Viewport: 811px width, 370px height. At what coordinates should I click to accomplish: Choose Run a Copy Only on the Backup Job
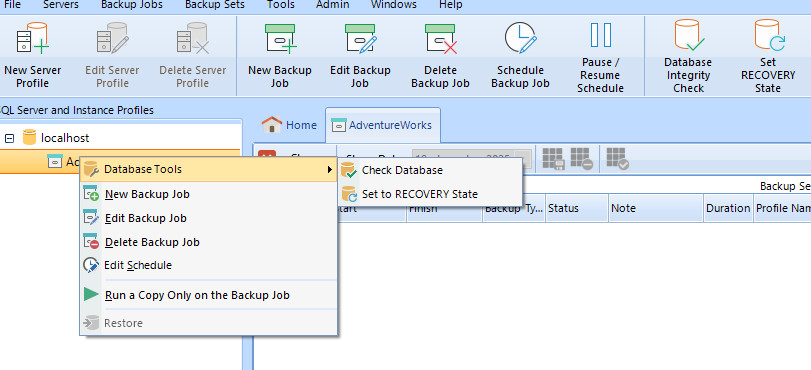click(208, 295)
